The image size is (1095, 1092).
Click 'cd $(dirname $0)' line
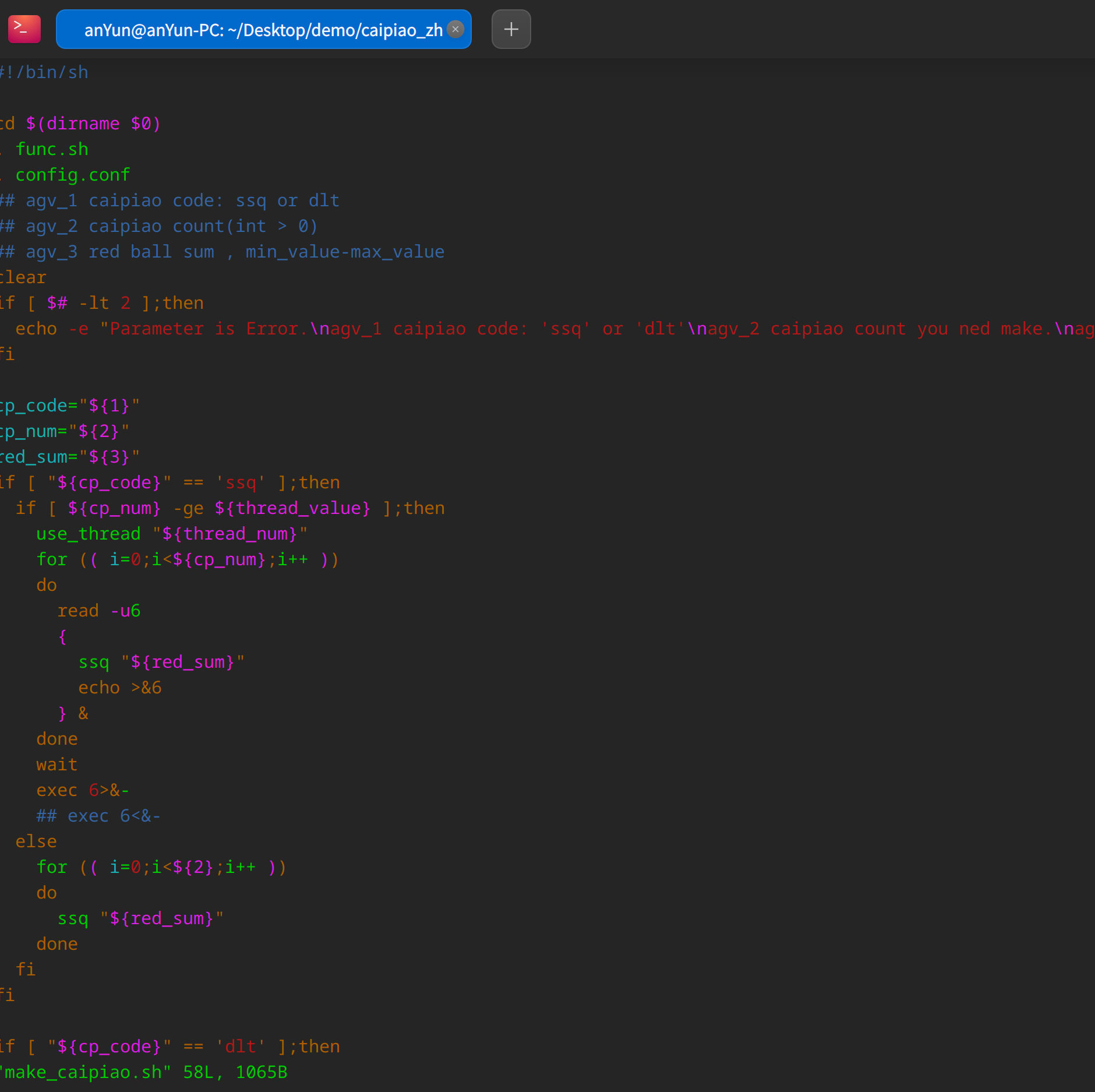pyautogui.click(x=80, y=124)
